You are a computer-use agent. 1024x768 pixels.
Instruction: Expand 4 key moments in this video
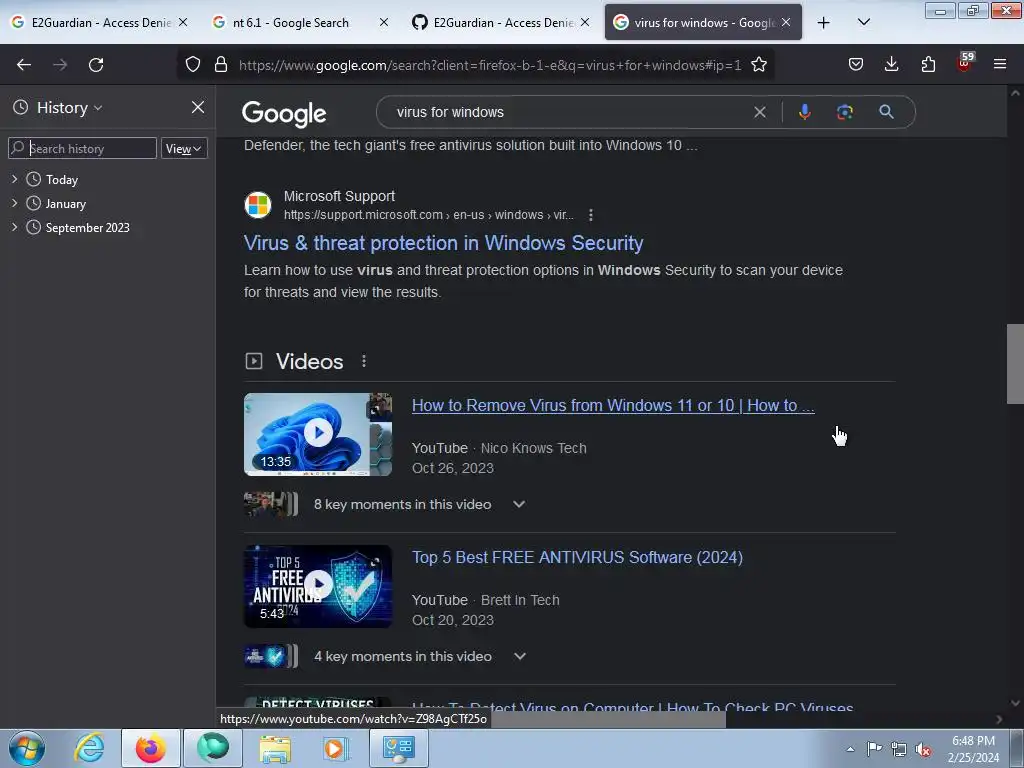(x=519, y=656)
